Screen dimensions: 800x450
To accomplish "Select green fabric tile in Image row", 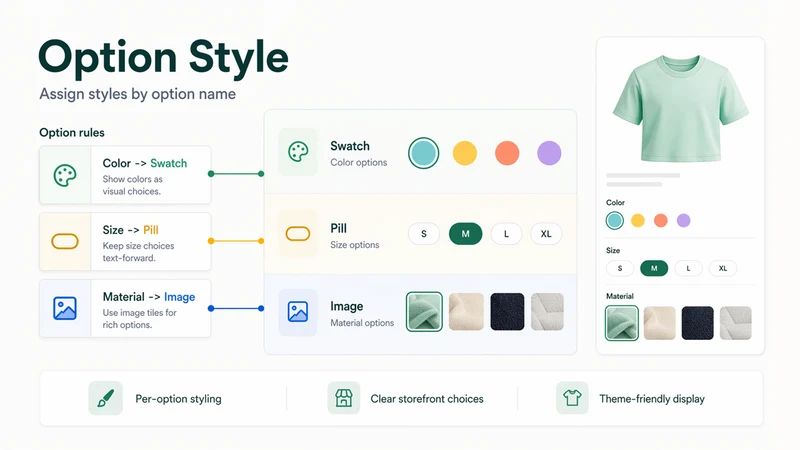I will (x=424, y=312).
